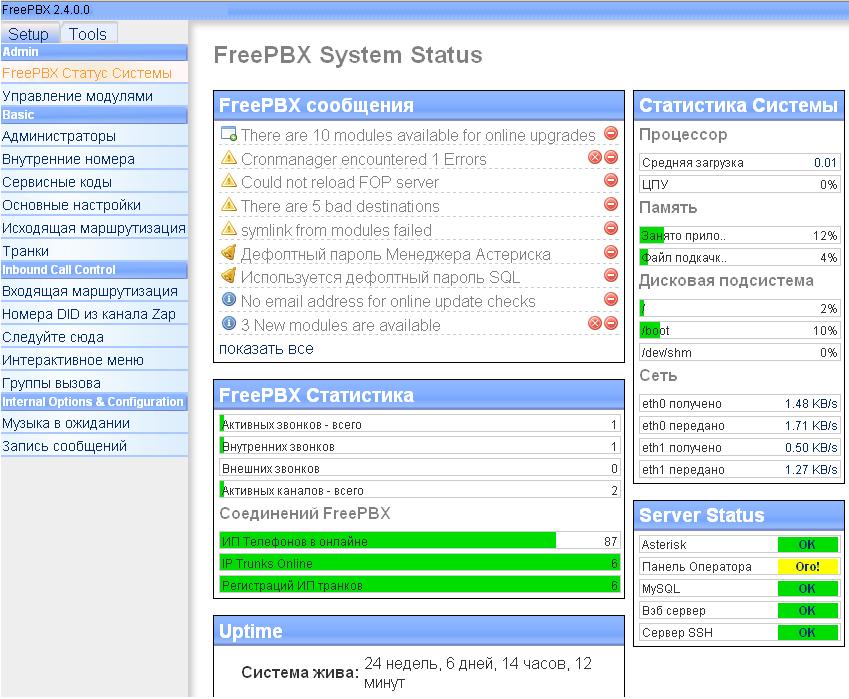This screenshot has width=849, height=699.
Task: Dismiss the 'Could not reload FOP server' notice
Action: point(611,180)
